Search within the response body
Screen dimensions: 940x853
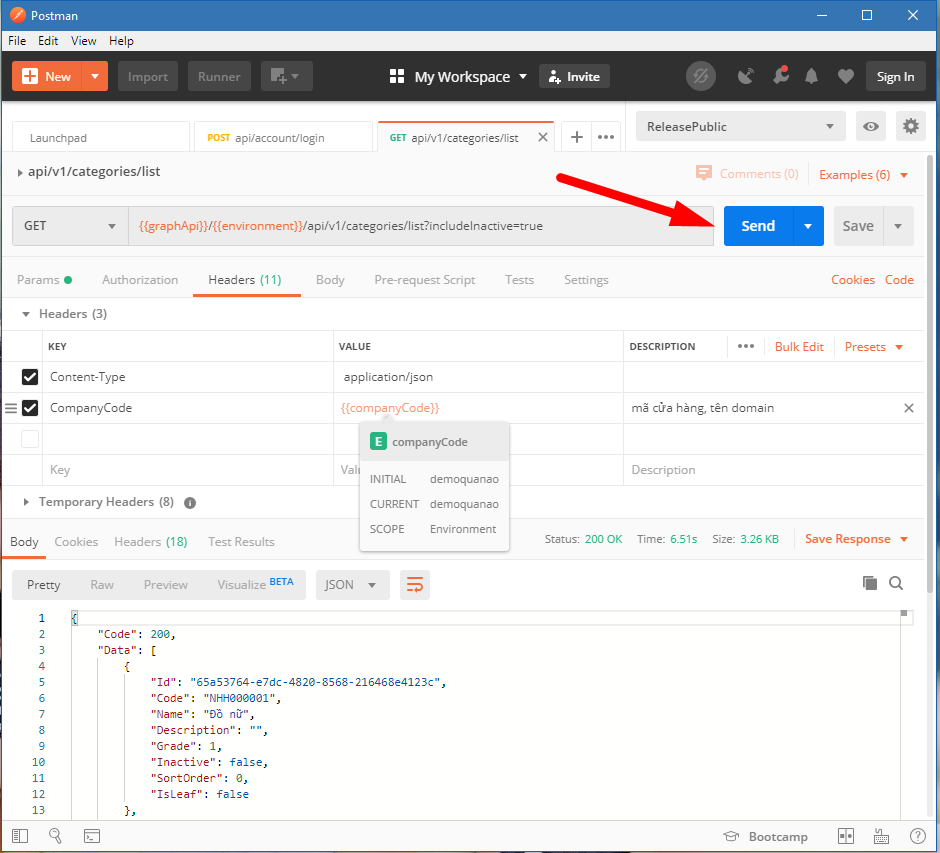coord(896,583)
